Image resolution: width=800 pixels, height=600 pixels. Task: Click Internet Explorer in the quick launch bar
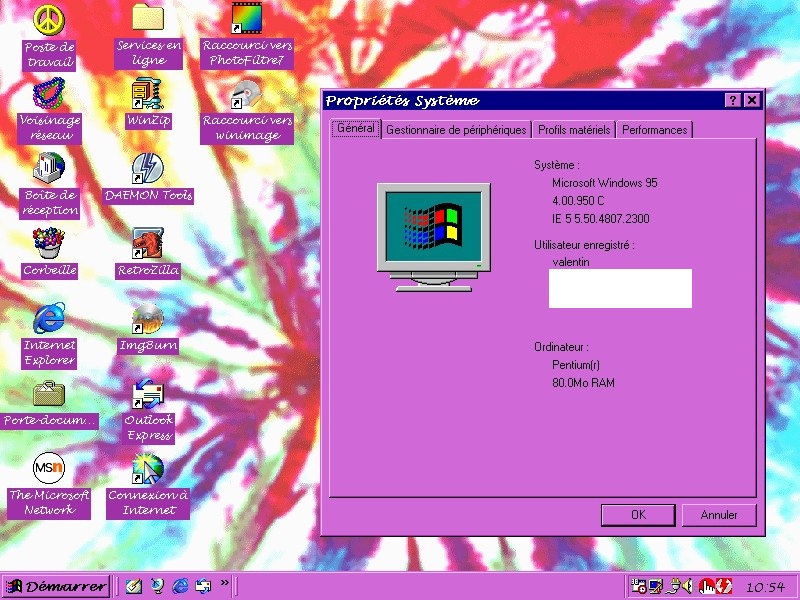181,586
